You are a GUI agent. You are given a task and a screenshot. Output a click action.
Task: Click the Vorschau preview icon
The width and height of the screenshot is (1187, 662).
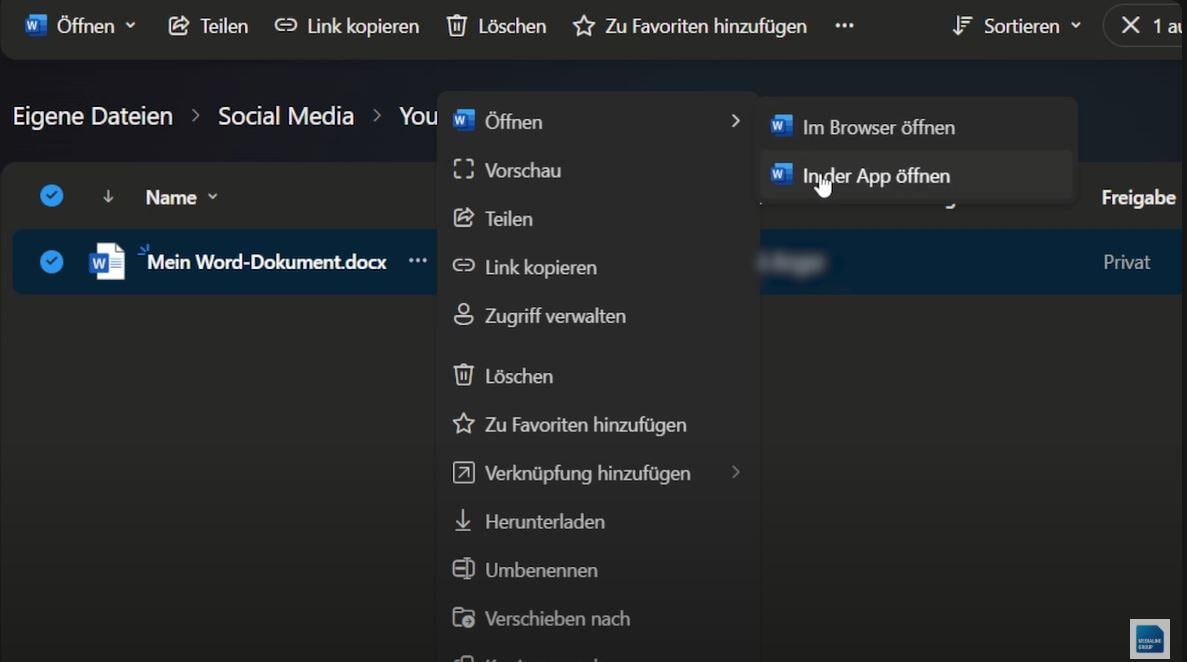(463, 170)
